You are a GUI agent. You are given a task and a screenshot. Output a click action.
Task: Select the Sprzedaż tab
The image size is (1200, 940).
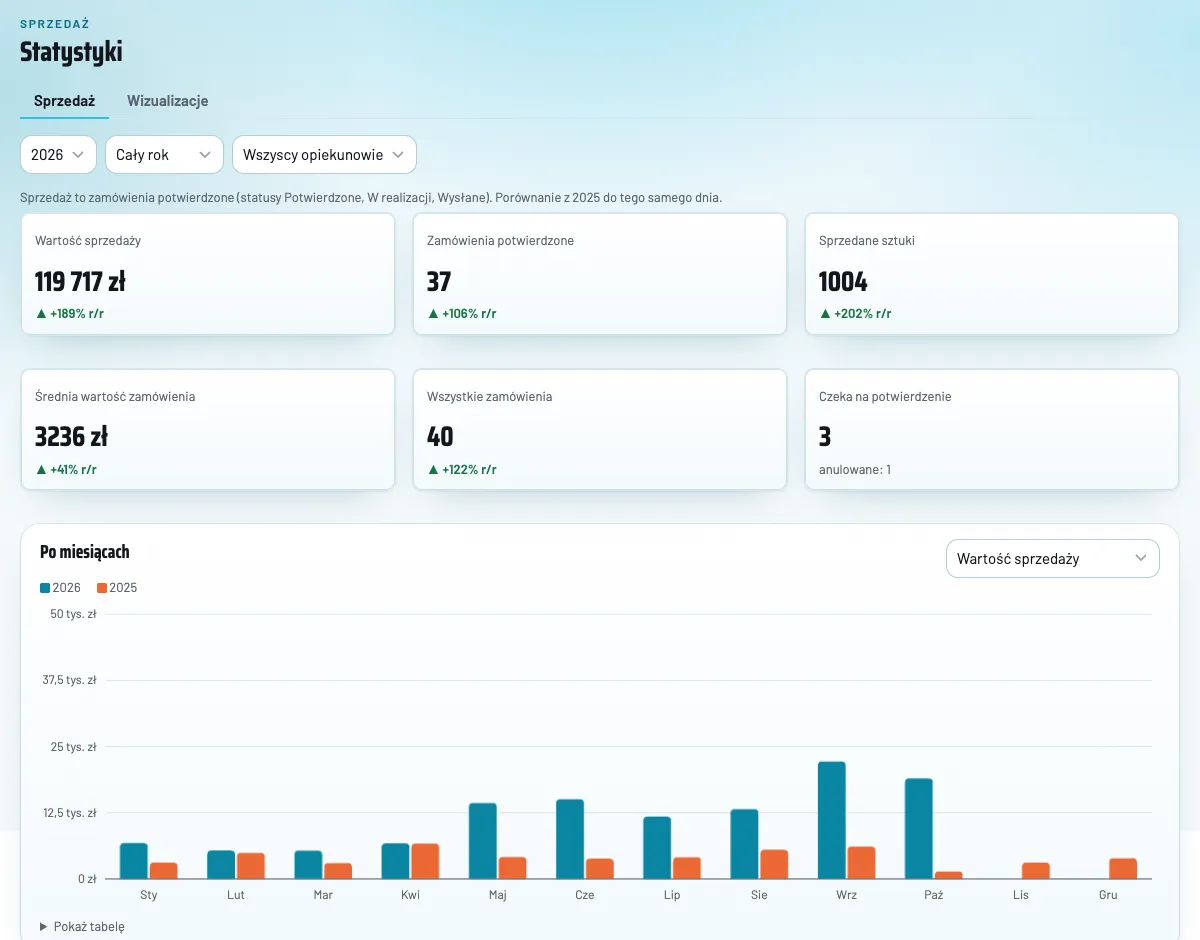click(x=64, y=101)
